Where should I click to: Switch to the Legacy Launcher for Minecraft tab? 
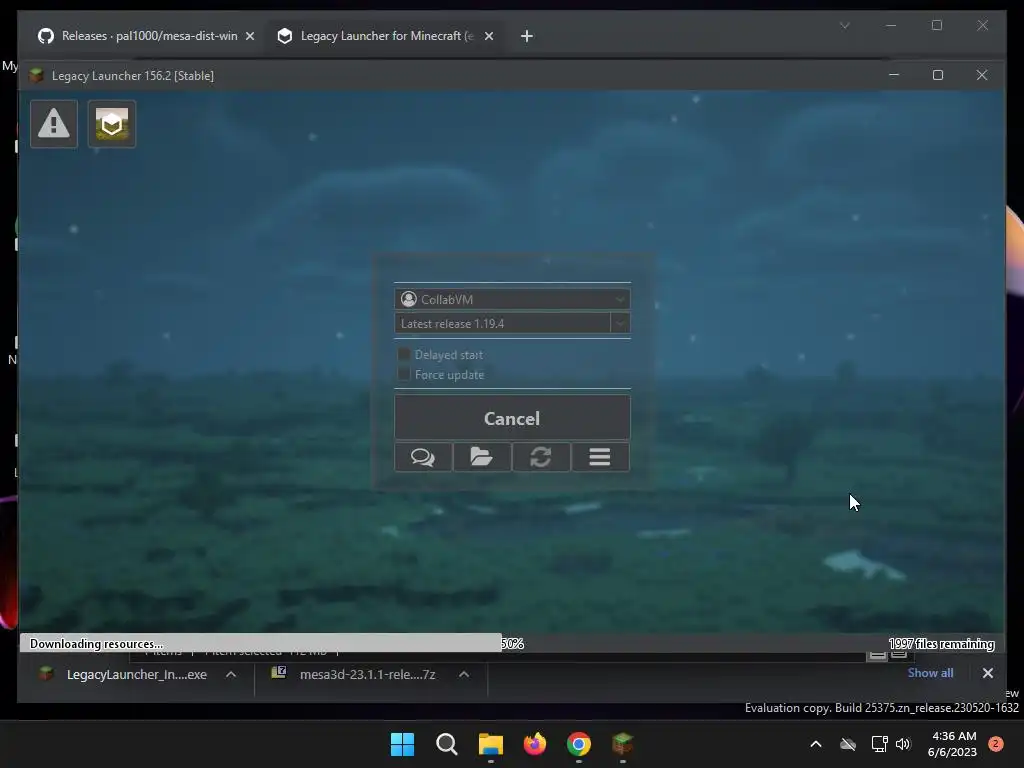(385, 36)
